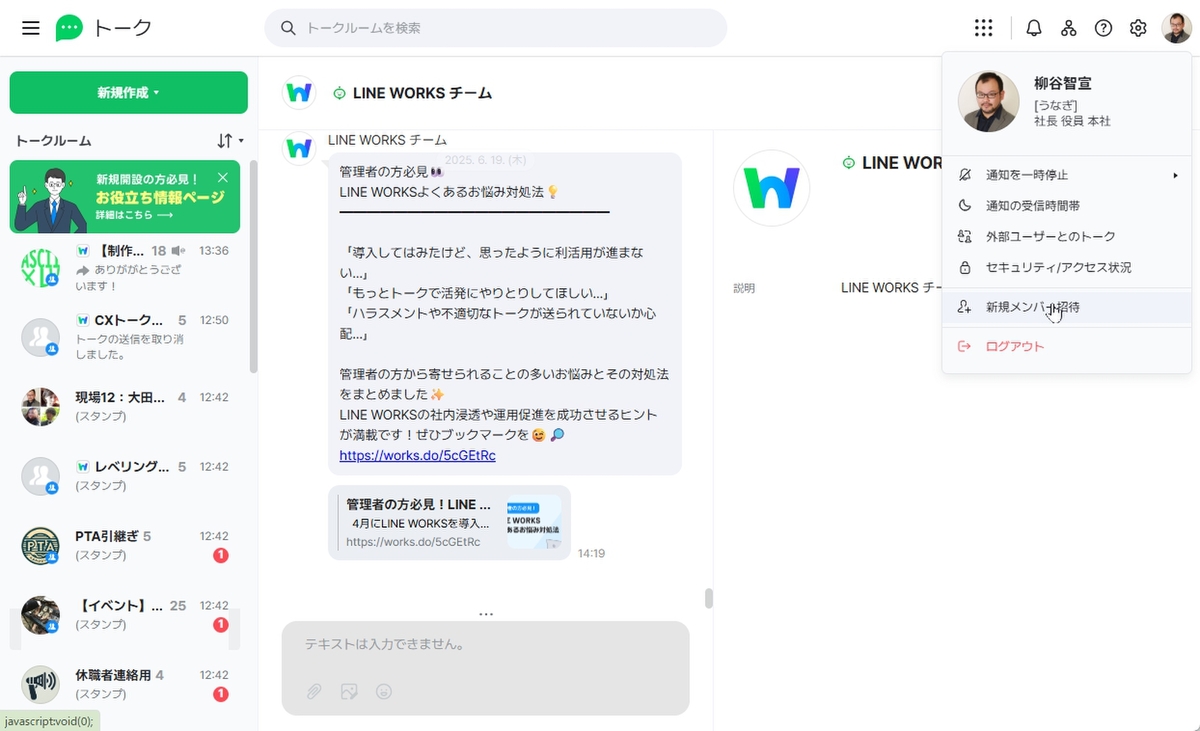
Task: Click the LINE WORKS チーム sender name
Action: 387,140
